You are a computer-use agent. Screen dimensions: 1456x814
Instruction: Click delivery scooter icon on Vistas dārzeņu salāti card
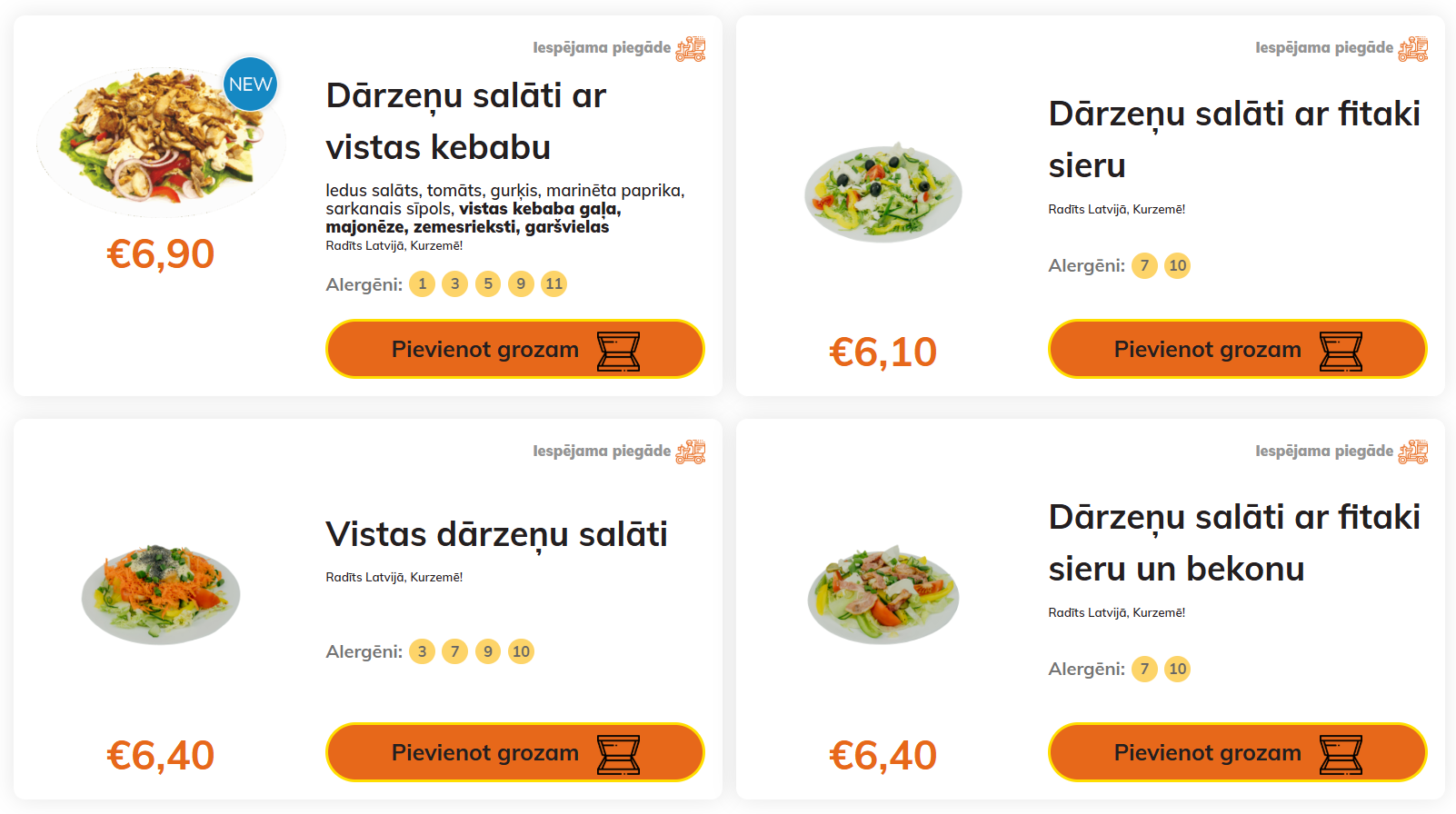[691, 452]
